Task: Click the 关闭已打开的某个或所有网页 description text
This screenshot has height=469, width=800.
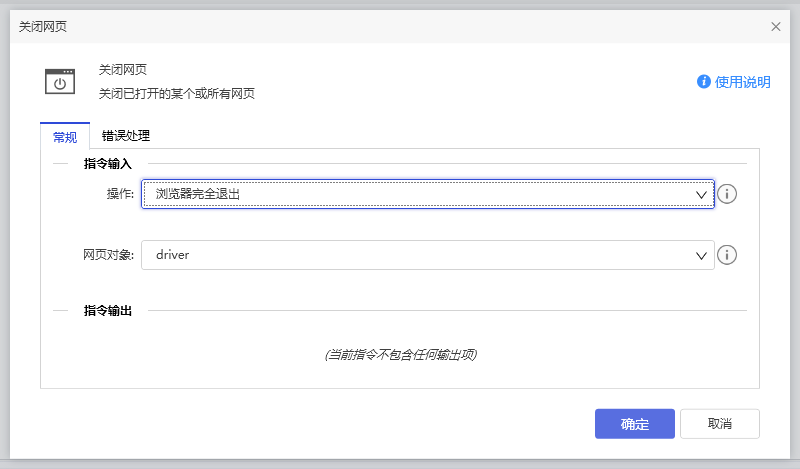Action: coord(176,94)
